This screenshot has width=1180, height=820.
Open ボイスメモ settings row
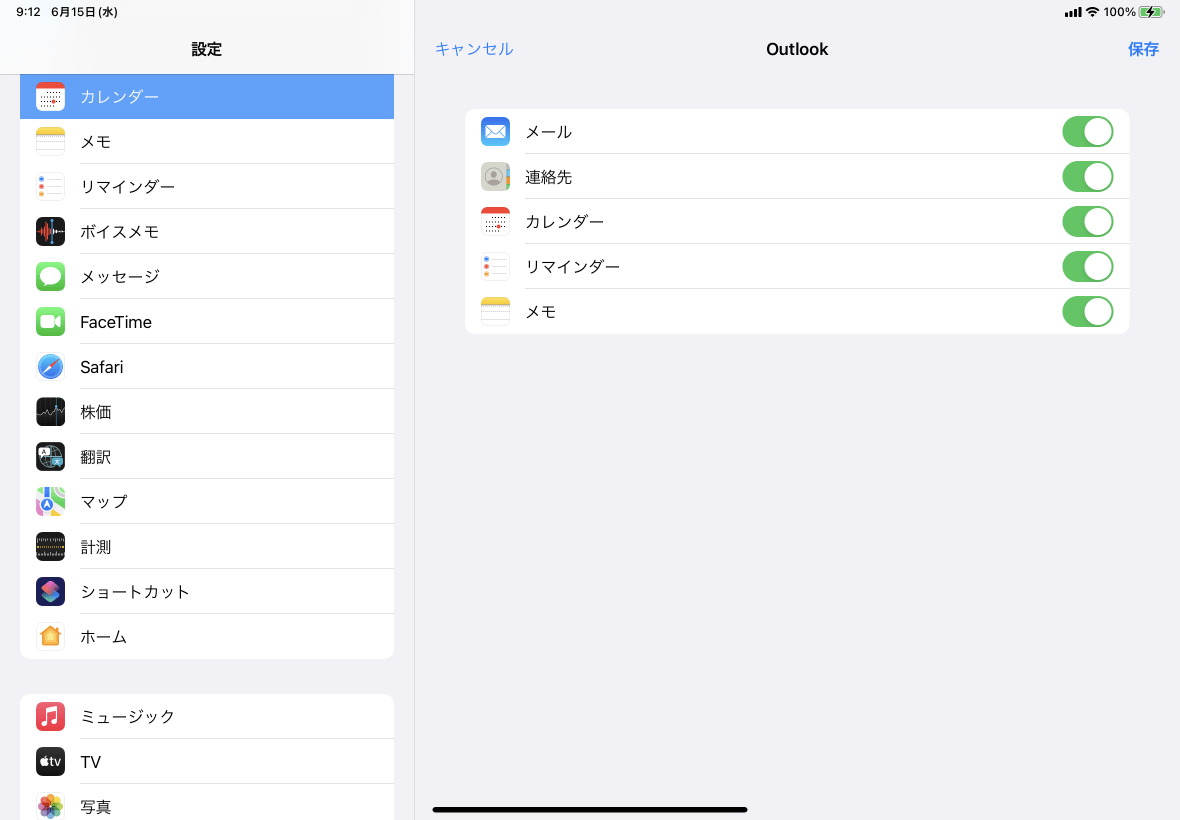207,232
